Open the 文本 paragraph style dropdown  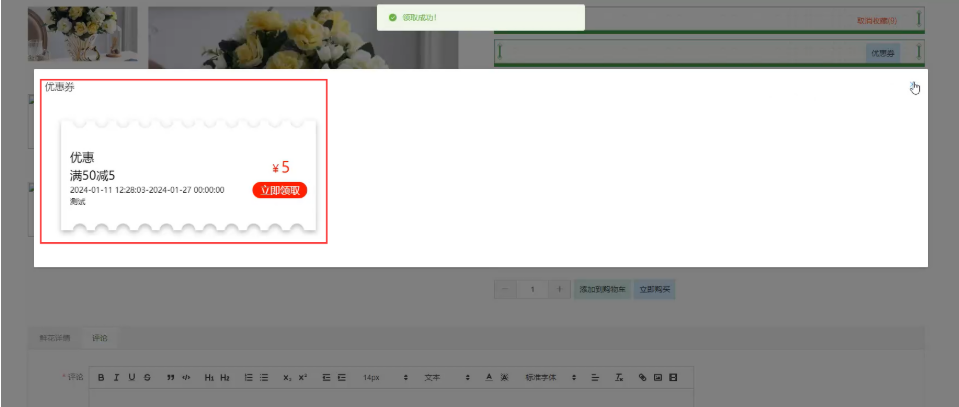(447, 378)
